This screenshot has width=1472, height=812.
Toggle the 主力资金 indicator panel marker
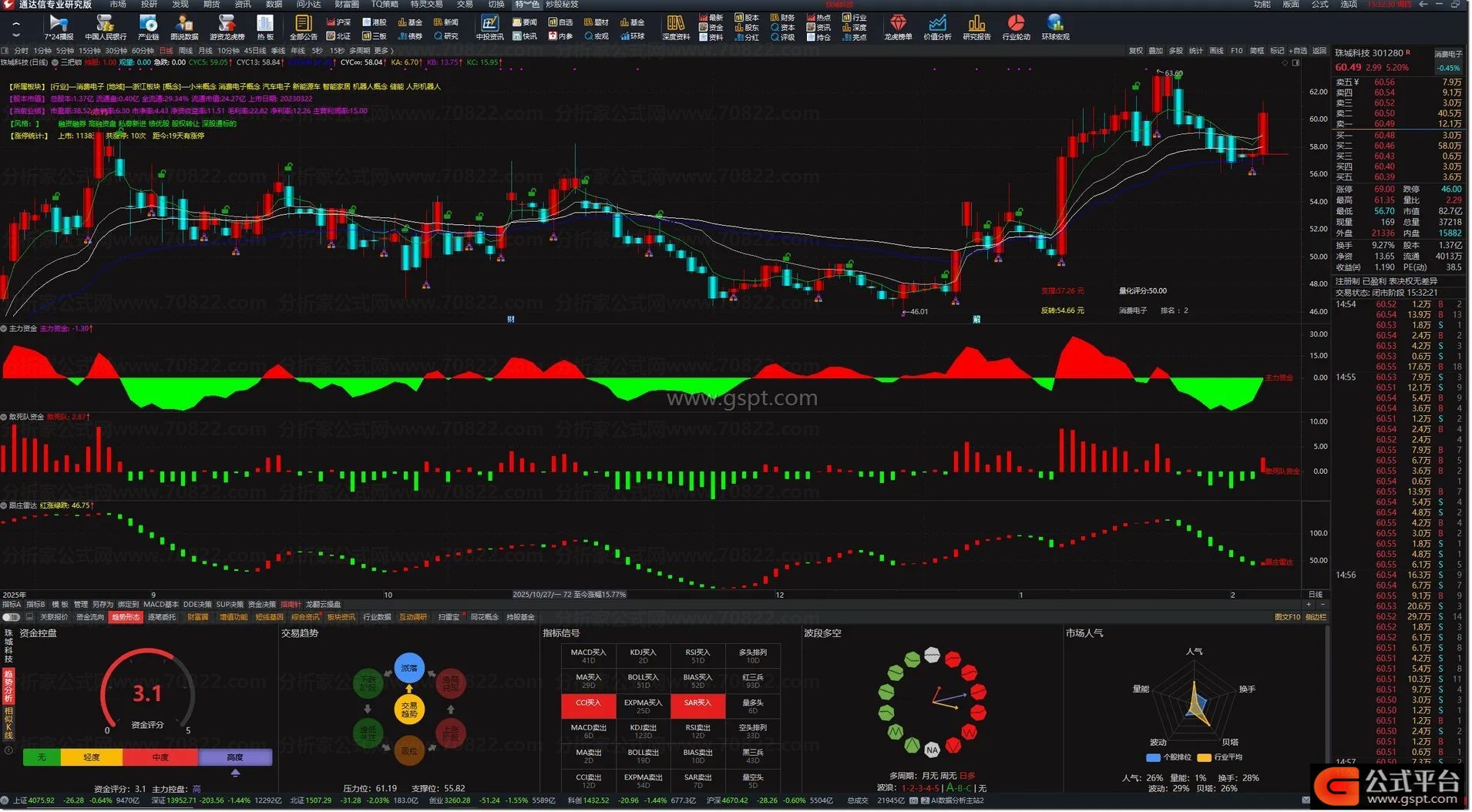[x=4, y=329]
